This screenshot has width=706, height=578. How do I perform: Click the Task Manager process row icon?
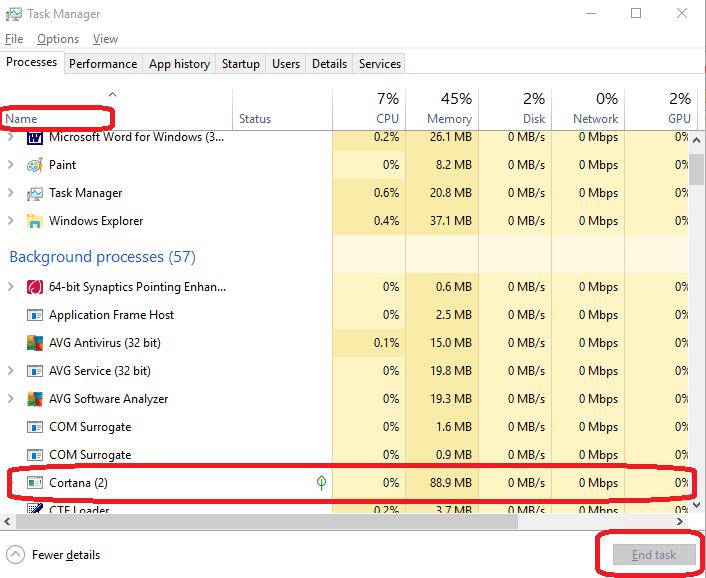tap(35, 194)
